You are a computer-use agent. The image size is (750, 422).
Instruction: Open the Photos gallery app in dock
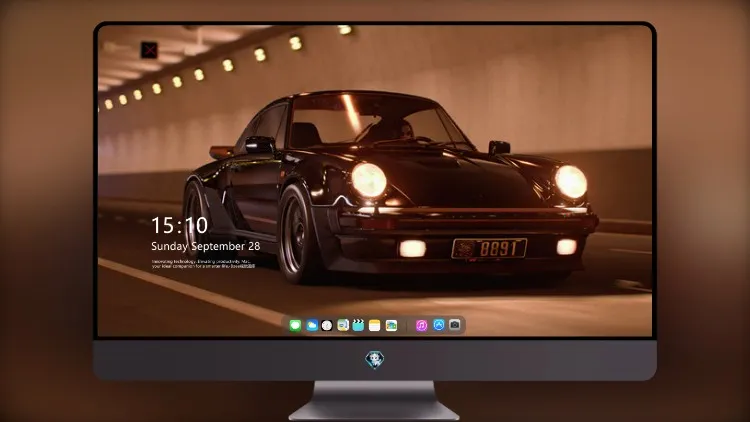pyautogui.click(x=391, y=325)
